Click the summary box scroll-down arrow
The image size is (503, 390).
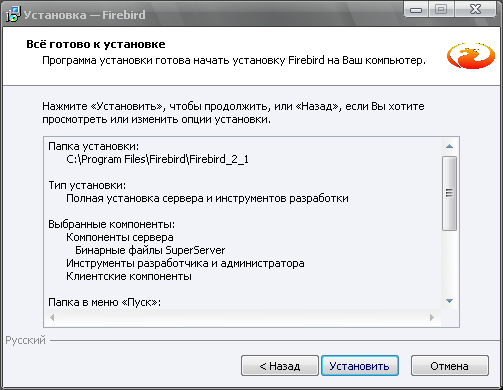tap(449, 301)
